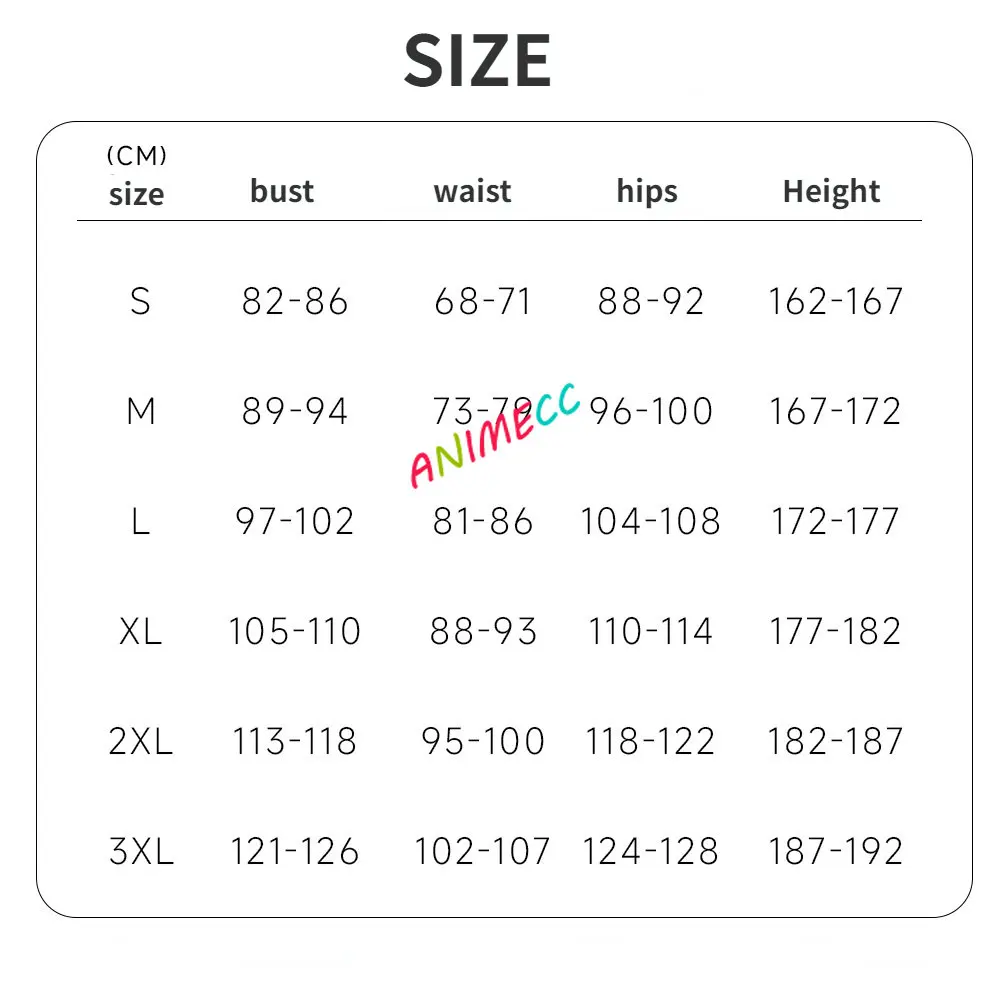Click the SIZE title heading
The image size is (1000, 1000).
(x=477, y=61)
